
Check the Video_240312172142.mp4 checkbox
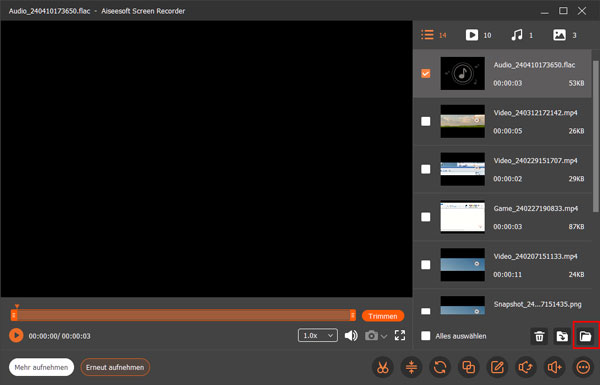[x=426, y=121]
